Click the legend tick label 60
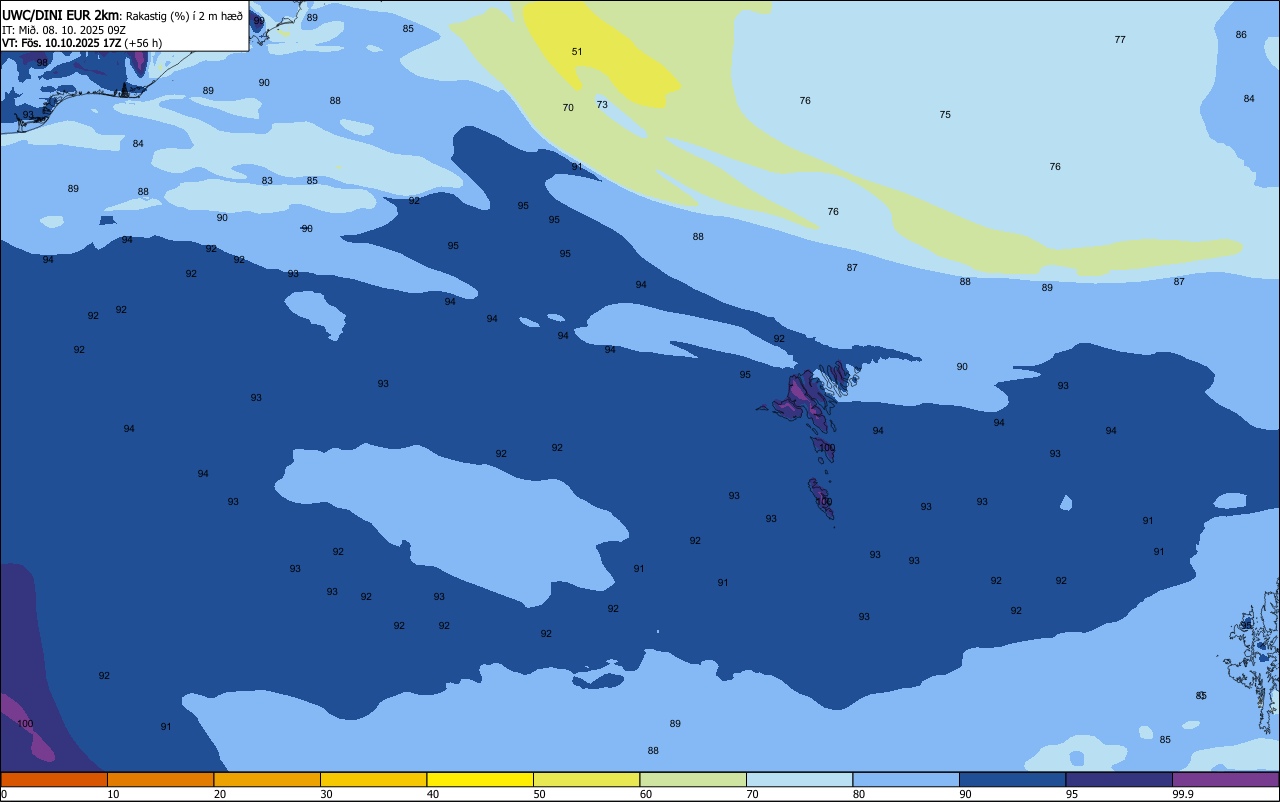 click(x=646, y=794)
